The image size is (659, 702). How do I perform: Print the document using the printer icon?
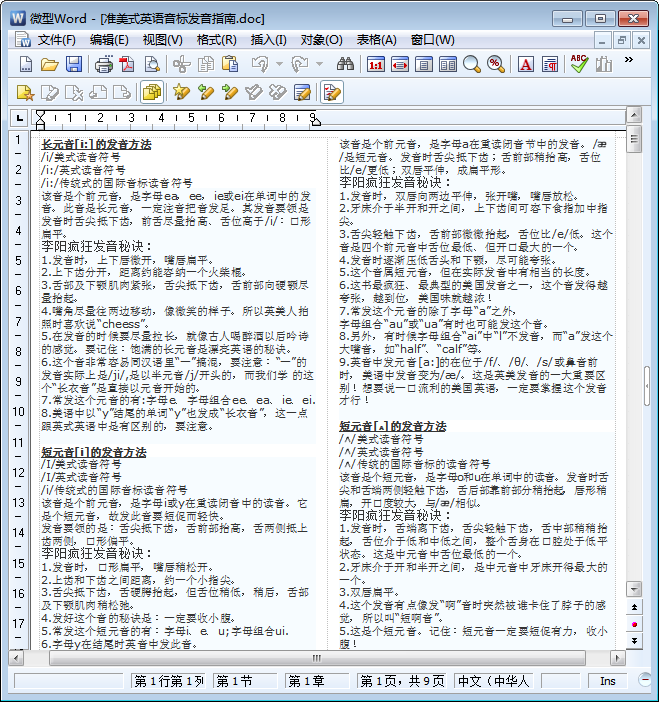[x=103, y=64]
